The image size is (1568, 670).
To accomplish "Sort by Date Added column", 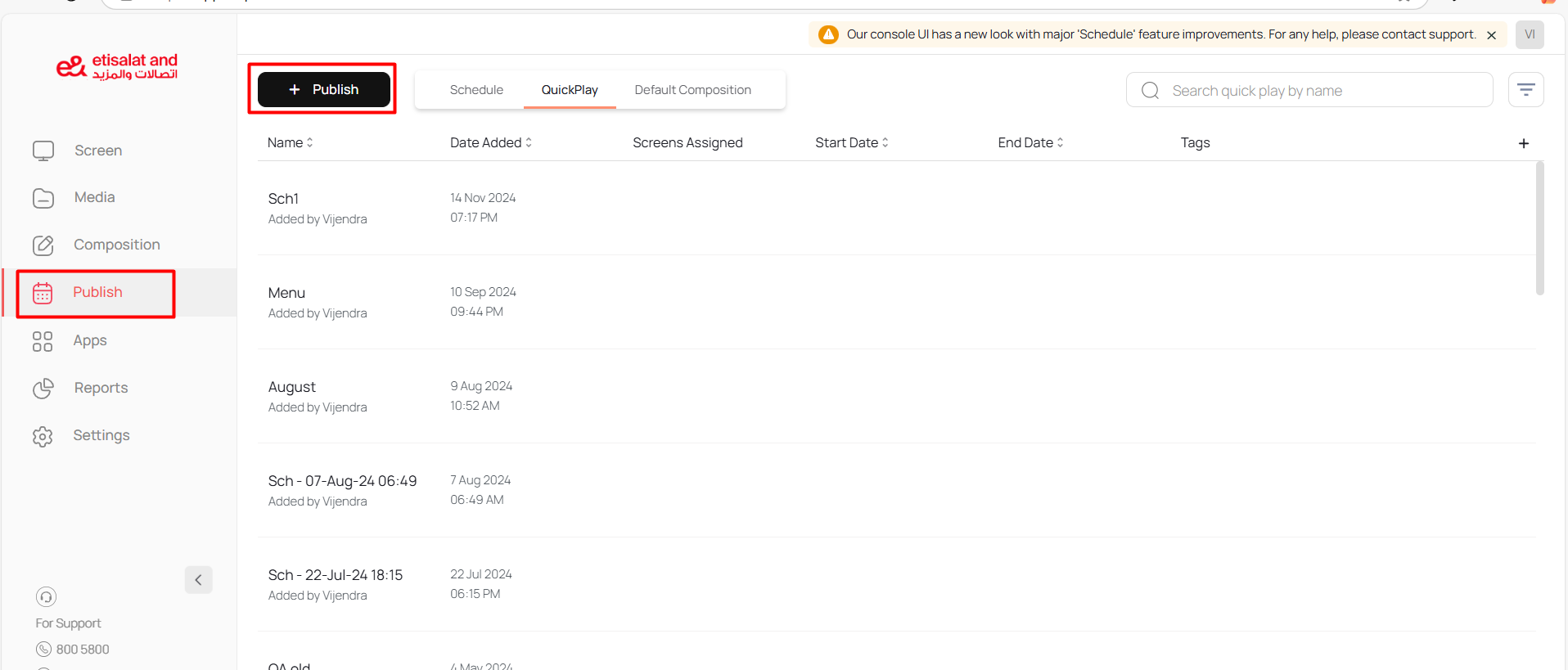I will coord(491,142).
